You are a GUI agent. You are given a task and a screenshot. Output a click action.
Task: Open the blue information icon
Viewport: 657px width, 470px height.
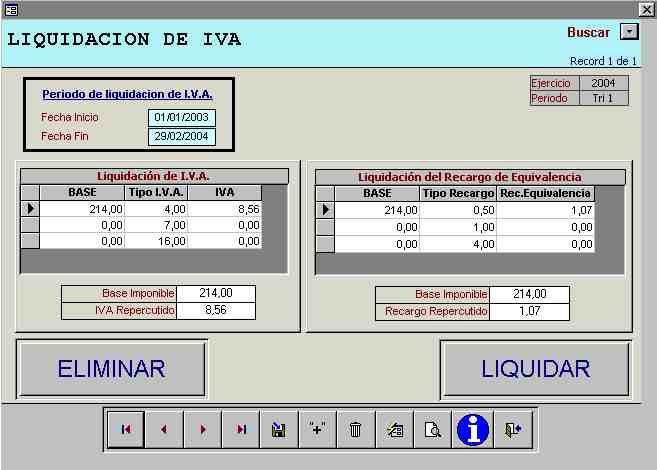(473, 429)
